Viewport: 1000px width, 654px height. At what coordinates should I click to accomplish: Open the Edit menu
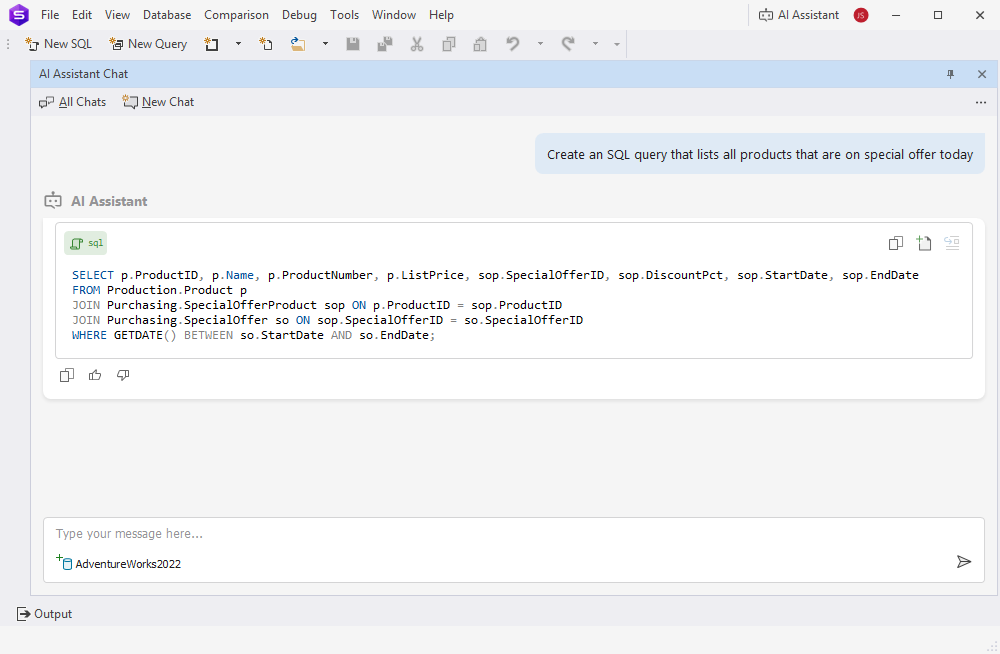click(82, 15)
